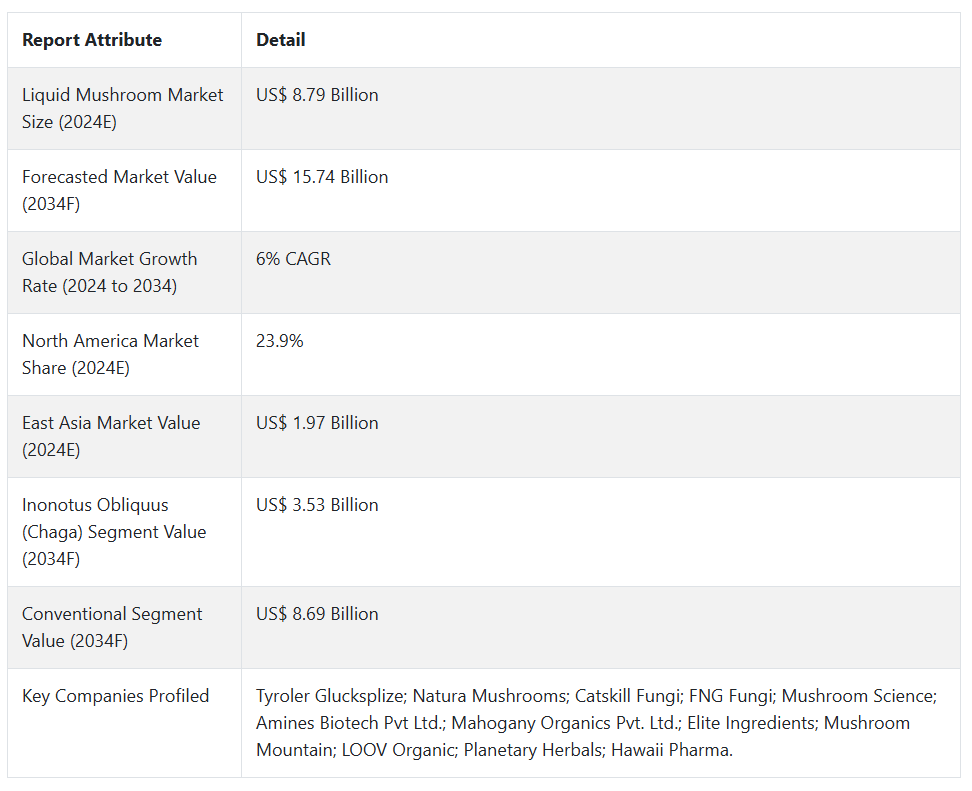Select the Key Companies Profiled cell
The width and height of the screenshot is (972, 791).
pos(116,696)
